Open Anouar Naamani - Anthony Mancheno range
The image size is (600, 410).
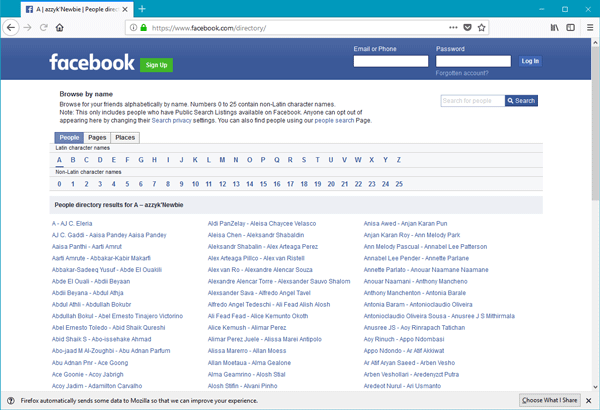pyautogui.click(x=415, y=281)
